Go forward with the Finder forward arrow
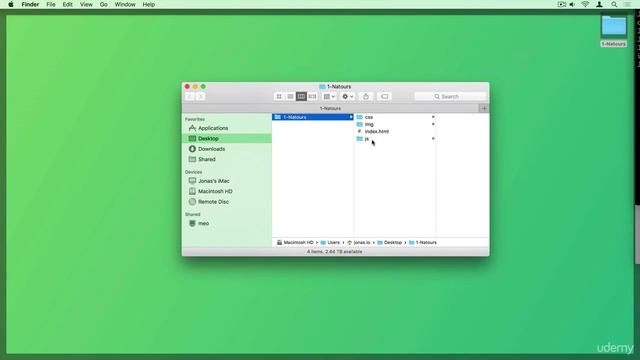640x360 pixels. 200,96
